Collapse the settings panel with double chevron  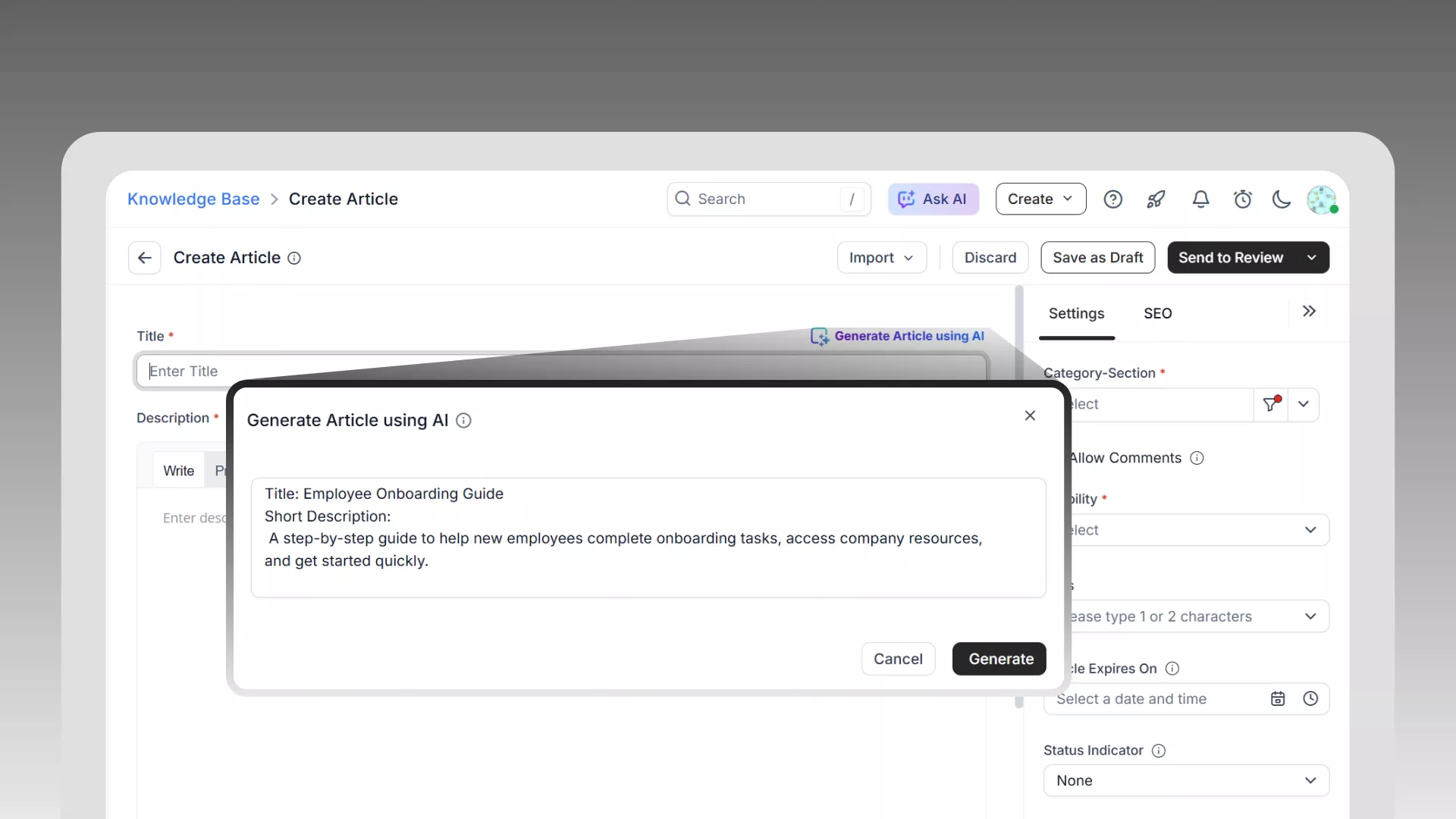(1309, 312)
